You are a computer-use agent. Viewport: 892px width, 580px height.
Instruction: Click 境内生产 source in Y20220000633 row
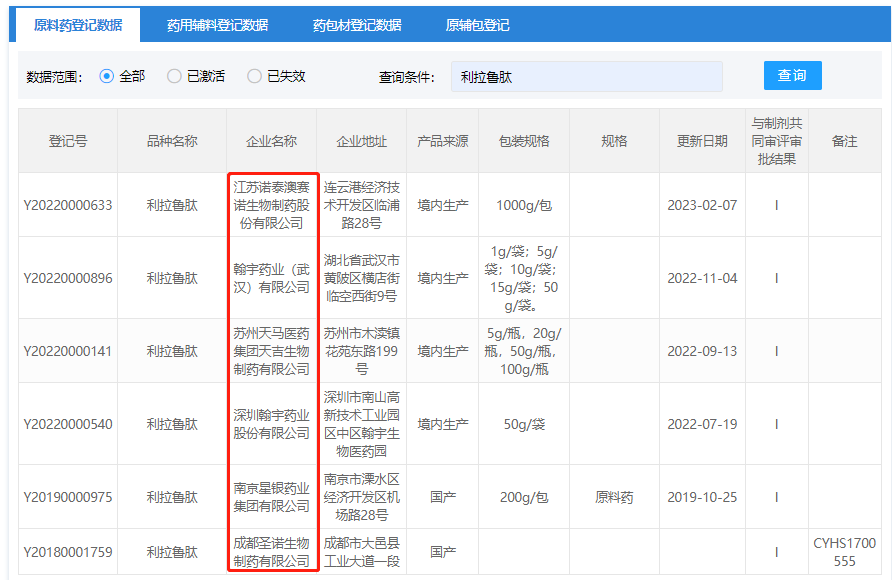coord(443,205)
